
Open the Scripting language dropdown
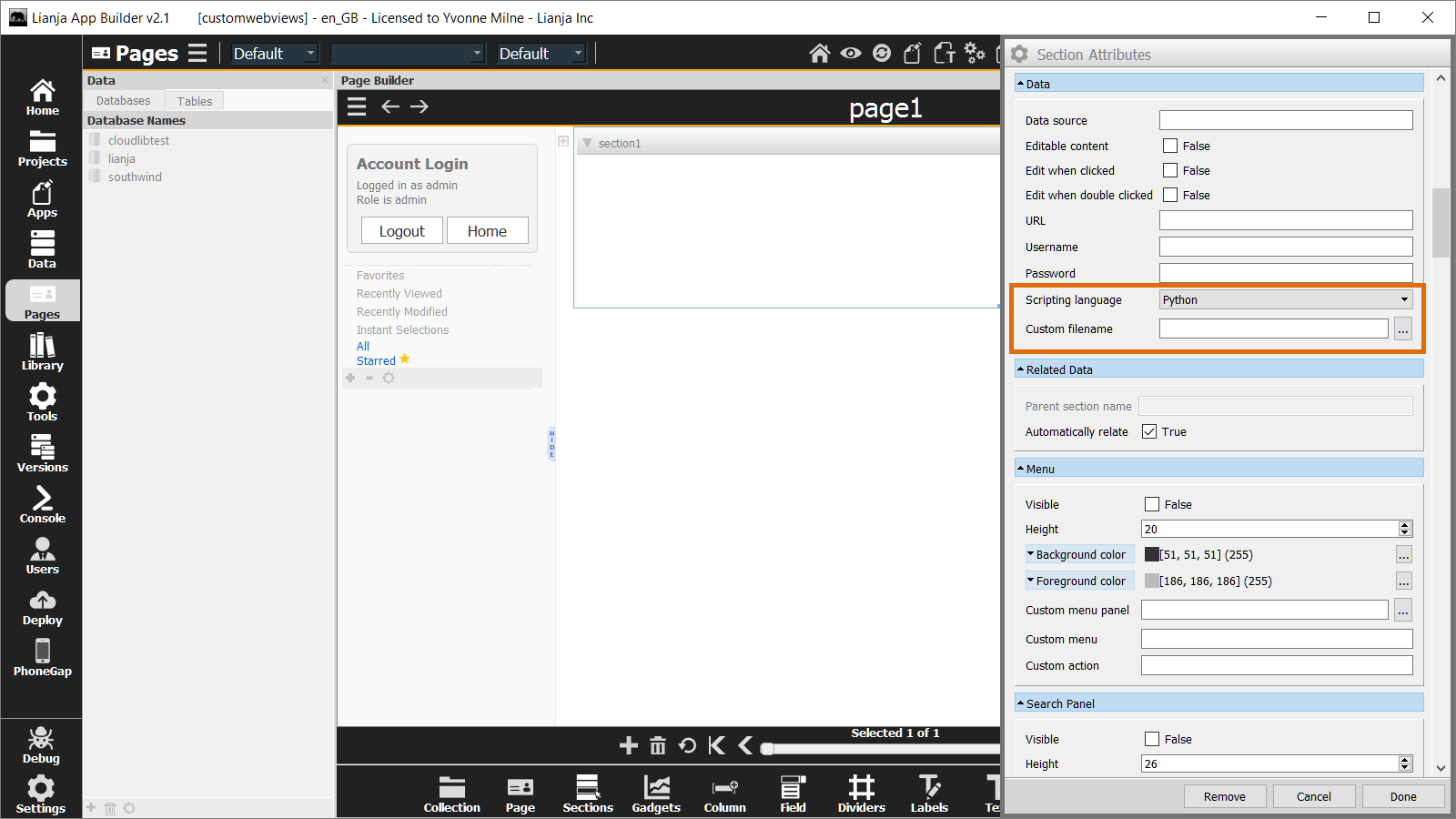tap(1286, 299)
